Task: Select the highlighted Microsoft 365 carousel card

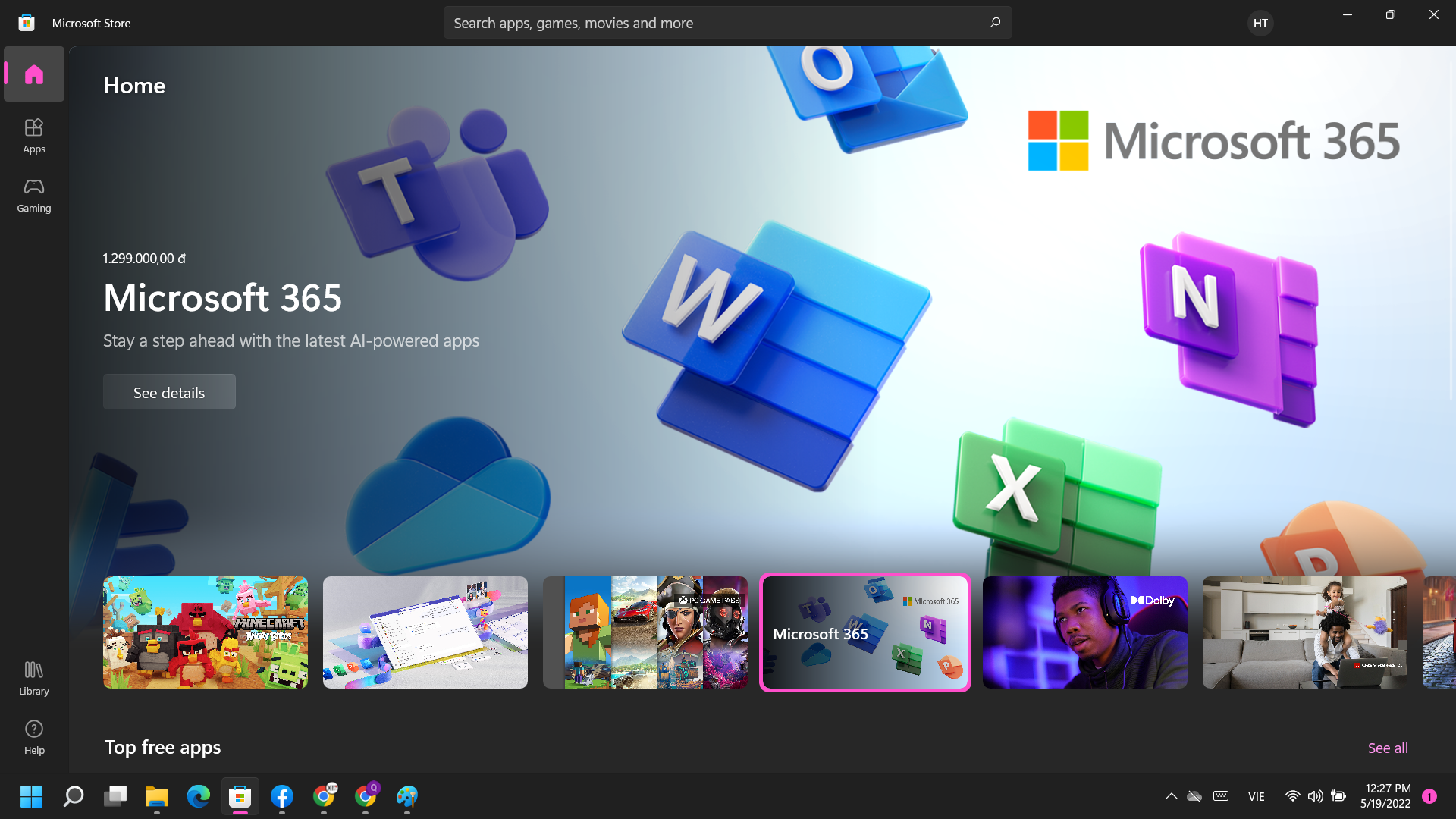Action: point(864,632)
